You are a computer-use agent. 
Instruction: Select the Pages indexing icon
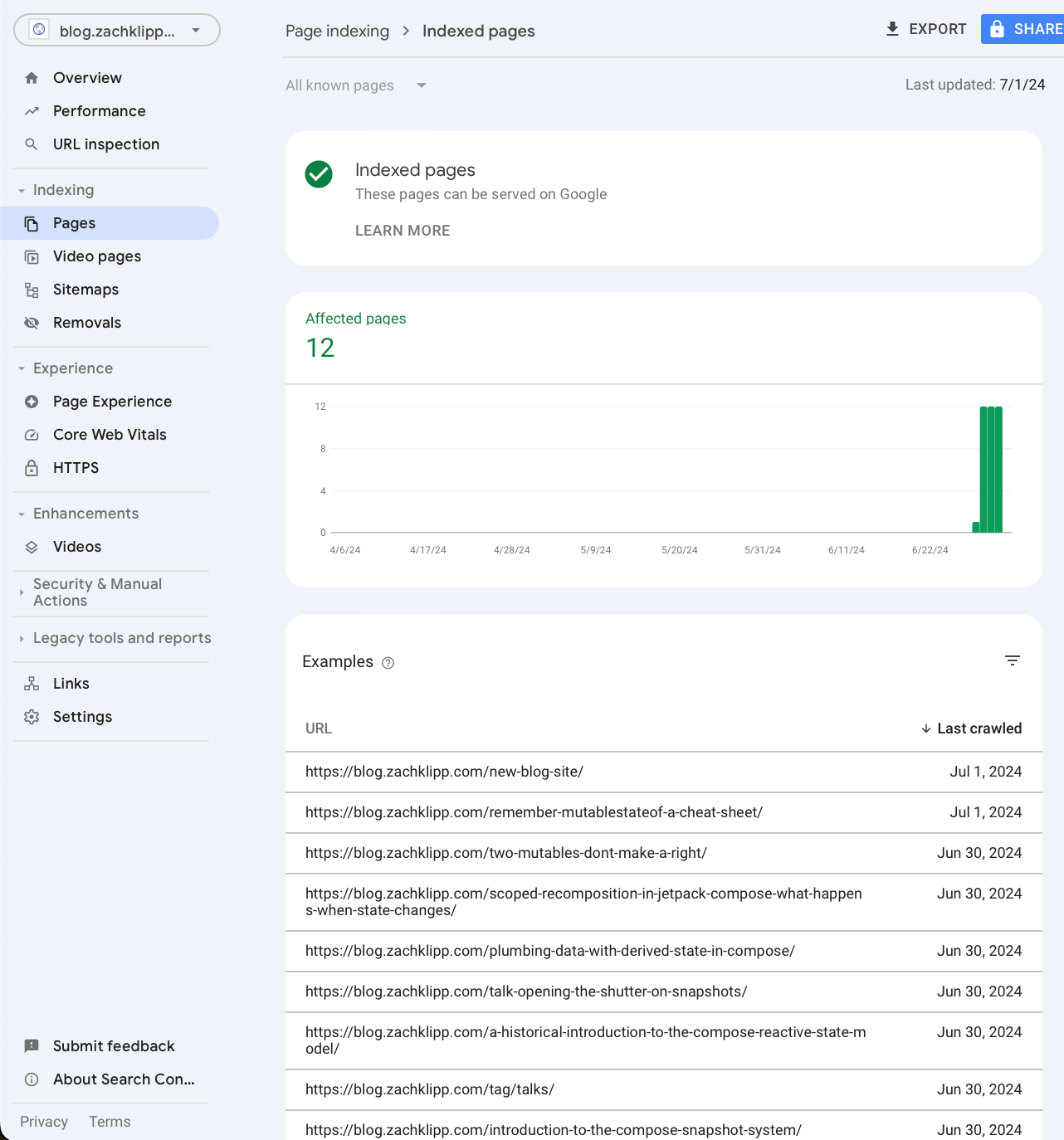click(x=32, y=223)
